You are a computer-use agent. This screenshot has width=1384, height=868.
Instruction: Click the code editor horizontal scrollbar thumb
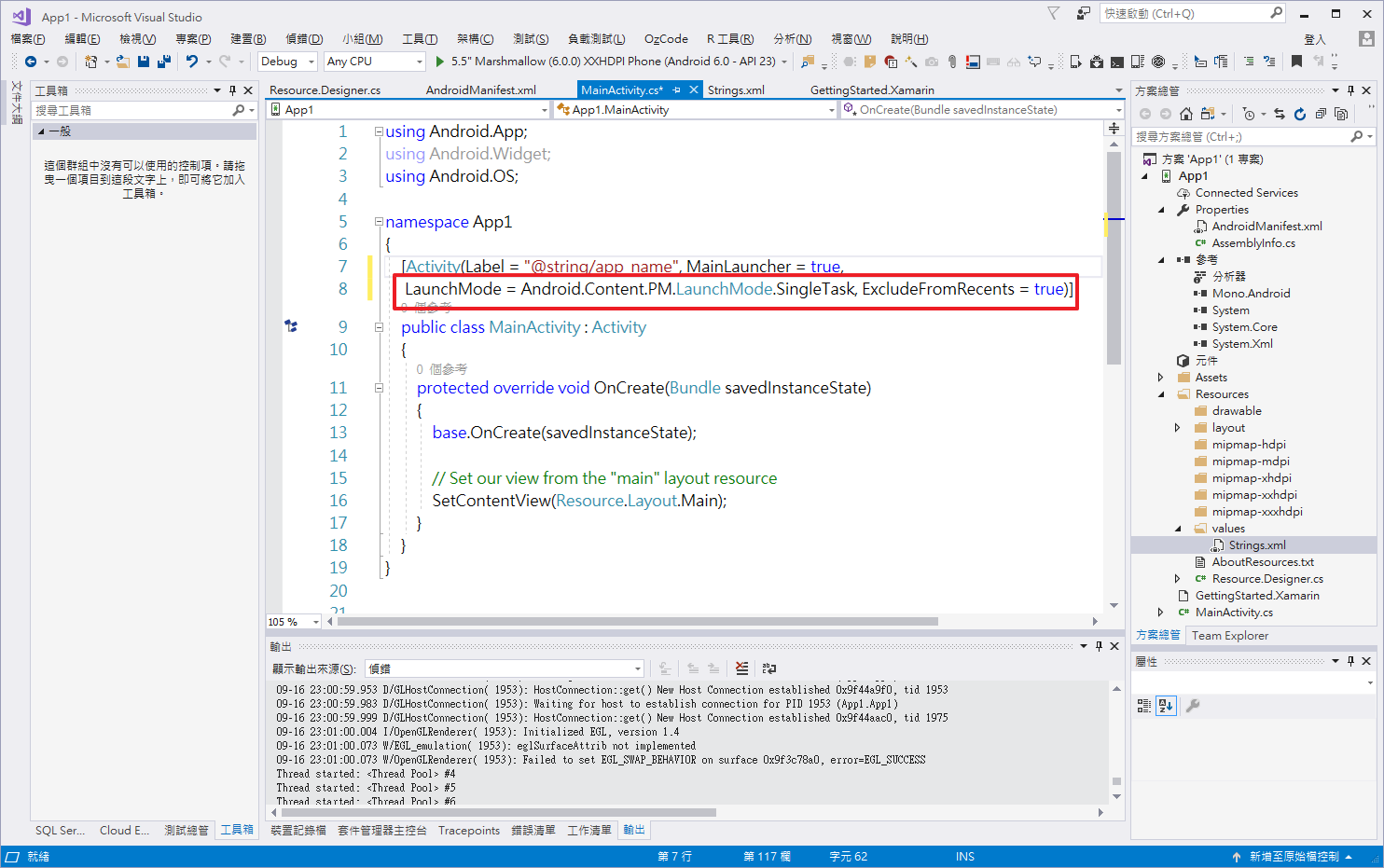(637, 622)
